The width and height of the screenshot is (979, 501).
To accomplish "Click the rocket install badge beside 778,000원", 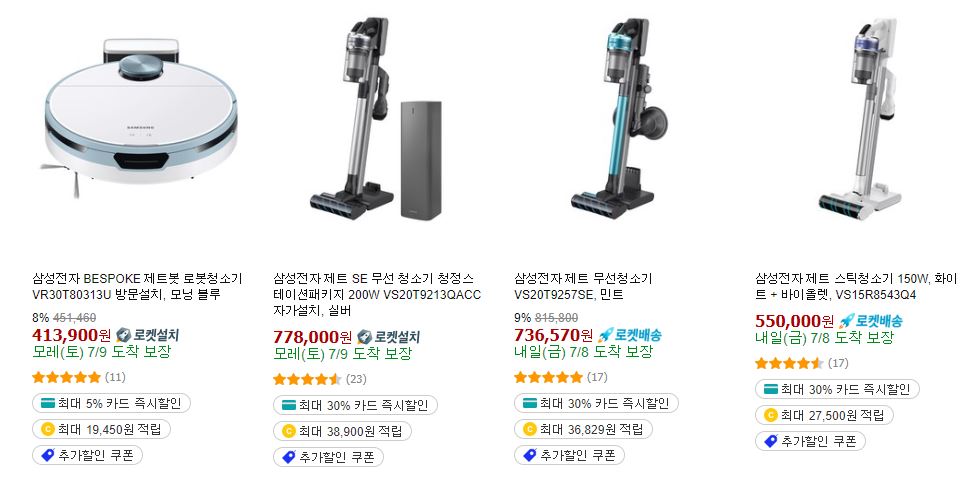I will pos(388,337).
